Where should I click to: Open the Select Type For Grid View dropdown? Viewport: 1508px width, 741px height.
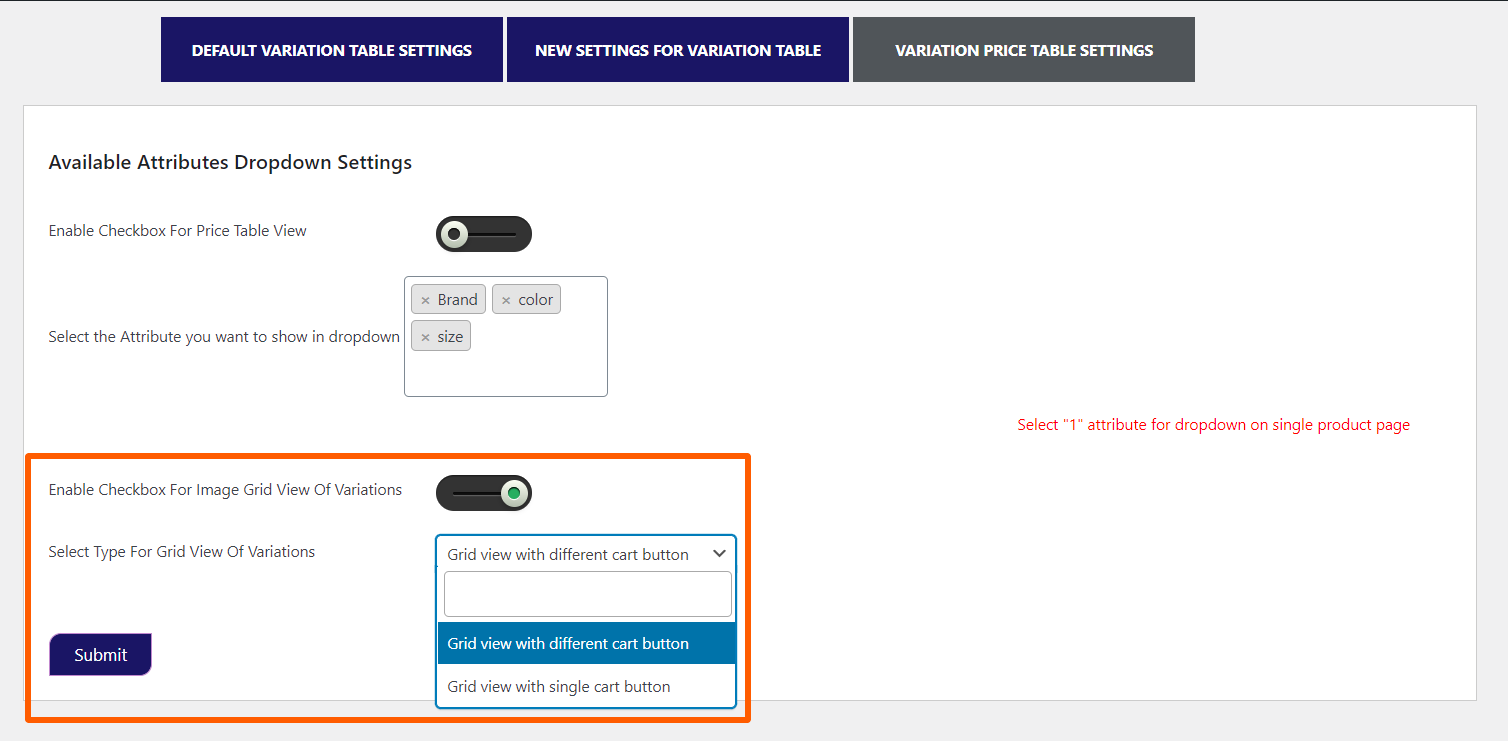click(586, 553)
